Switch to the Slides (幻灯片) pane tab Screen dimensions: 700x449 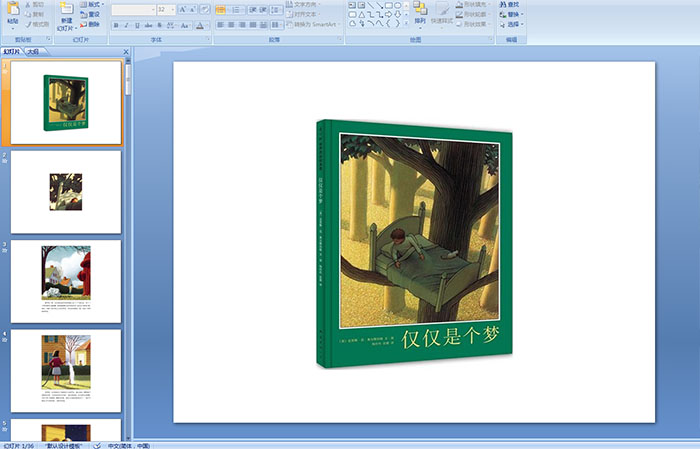tap(12, 52)
